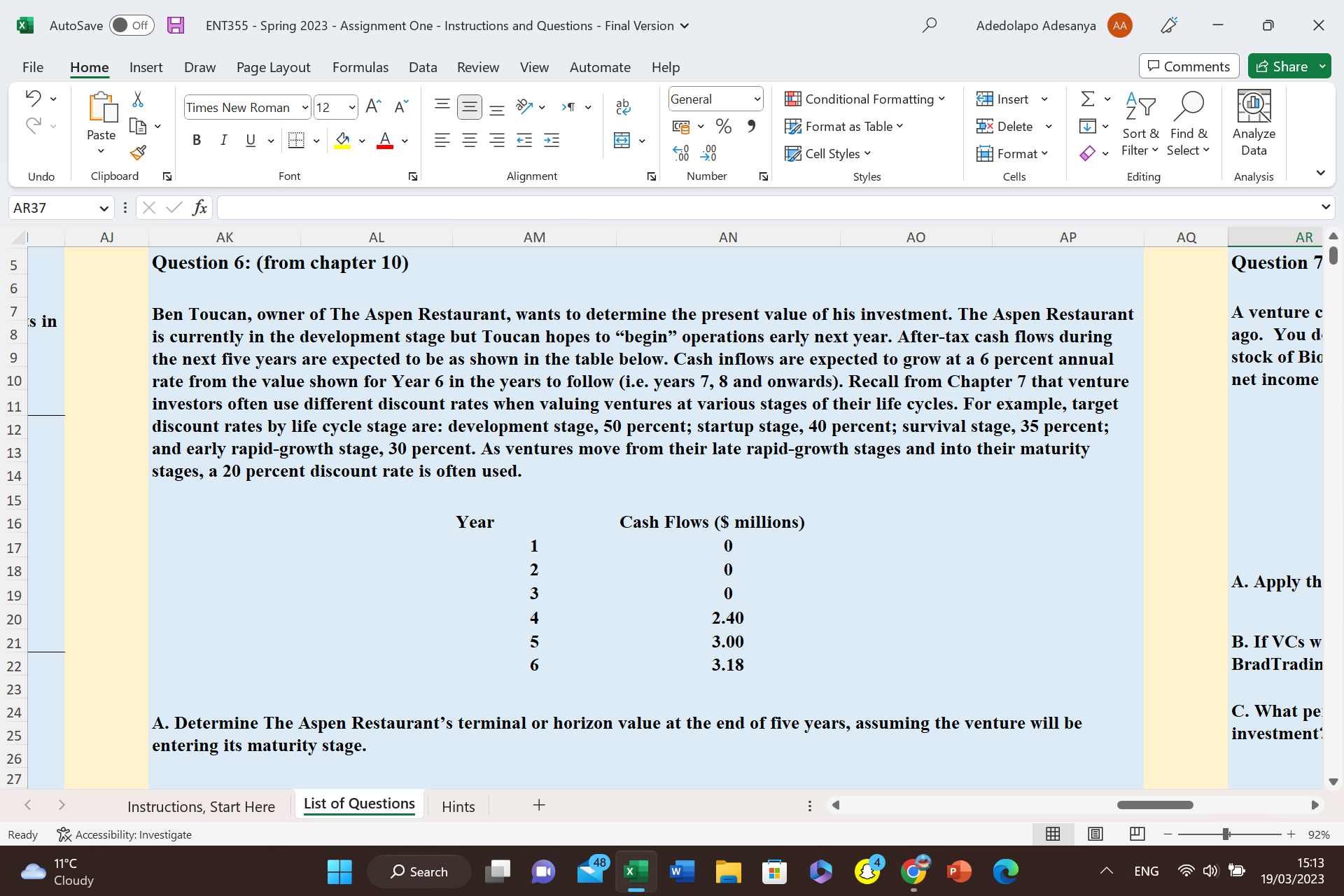The width and height of the screenshot is (1344, 896).
Task: Open the Comments pane button
Action: click(1188, 66)
